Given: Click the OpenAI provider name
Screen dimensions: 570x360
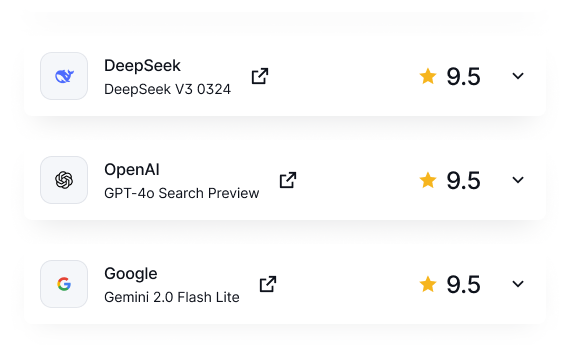Looking at the screenshot, I should pyautogui.click(x=132, y=170).
